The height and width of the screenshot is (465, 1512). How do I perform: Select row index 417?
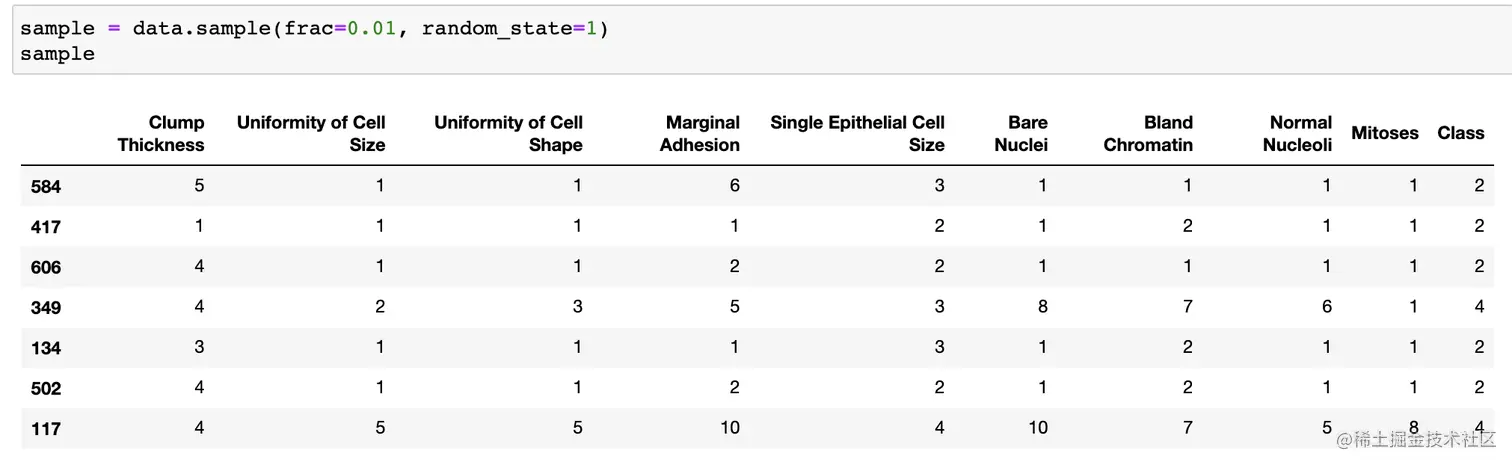(46, 227)
